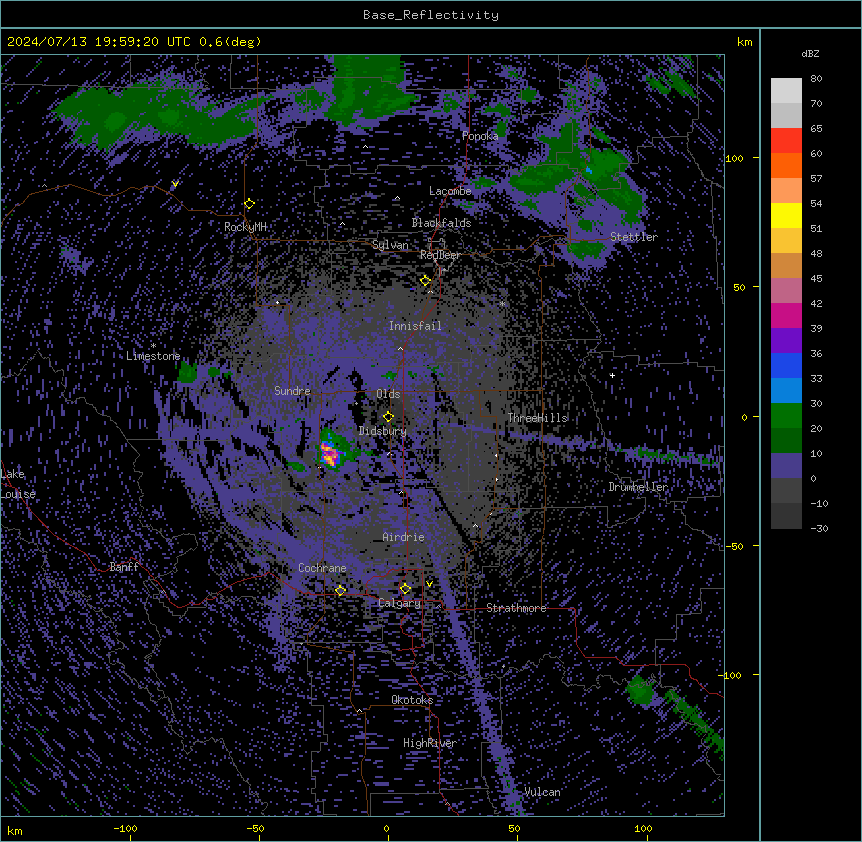862x842 pixels.
Task: Click the Olds town label
Action: (x=388, y=394)
